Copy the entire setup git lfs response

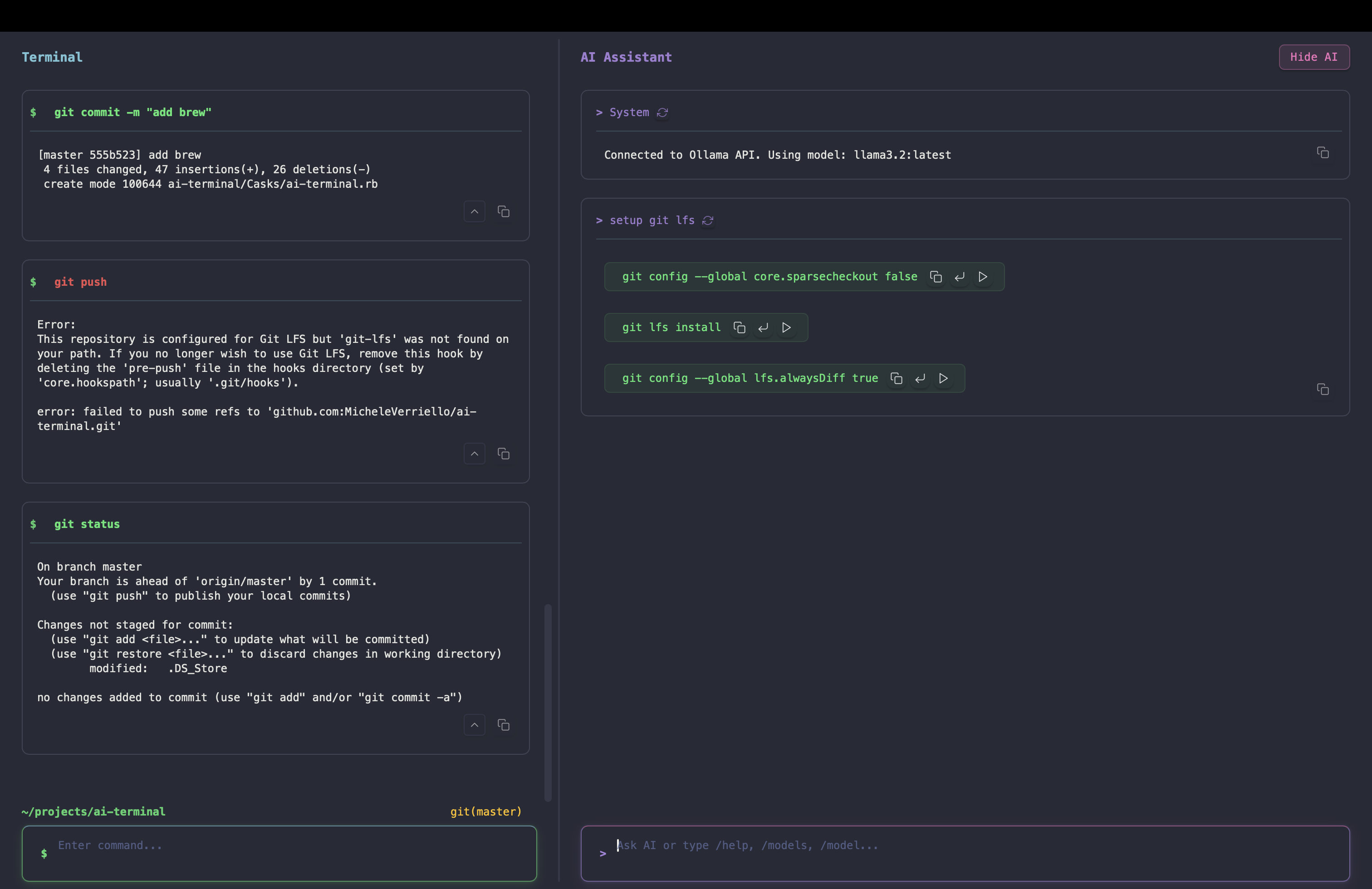1323,390
